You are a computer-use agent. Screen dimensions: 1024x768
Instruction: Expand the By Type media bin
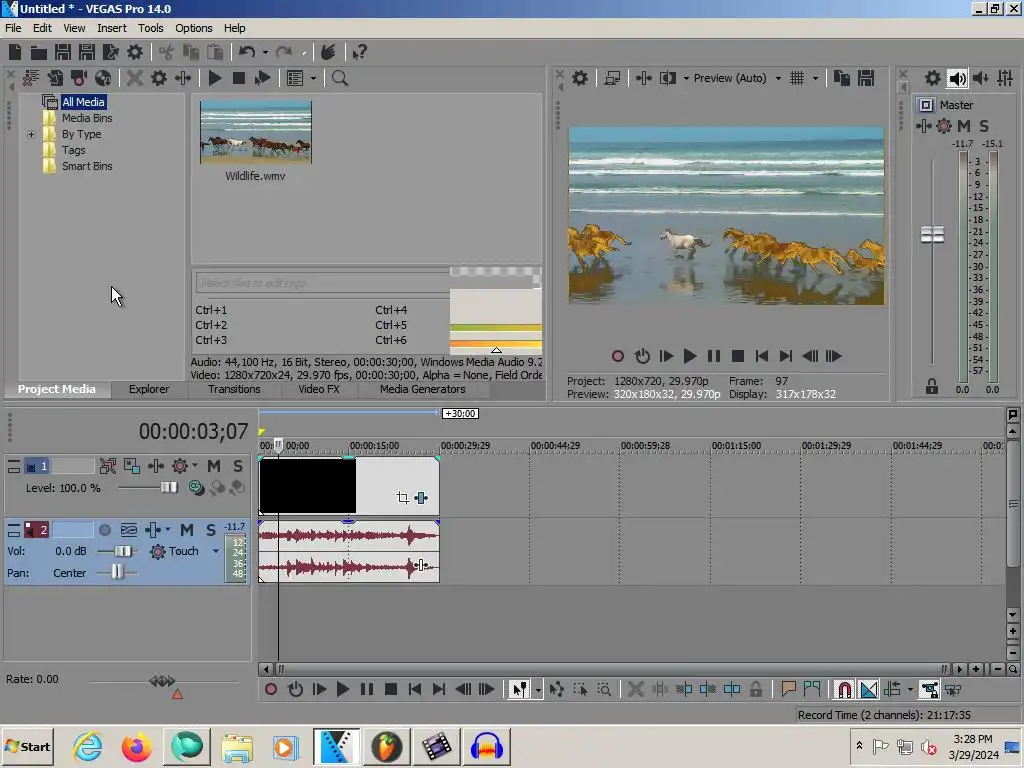(x=31, y=135)
